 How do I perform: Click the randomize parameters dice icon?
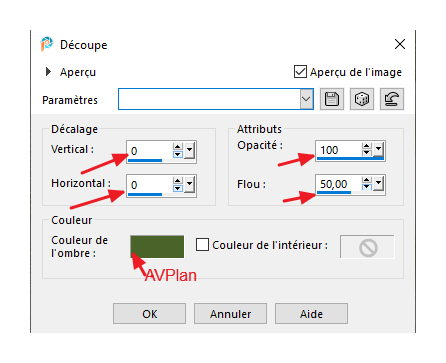(x=362, y=99)
